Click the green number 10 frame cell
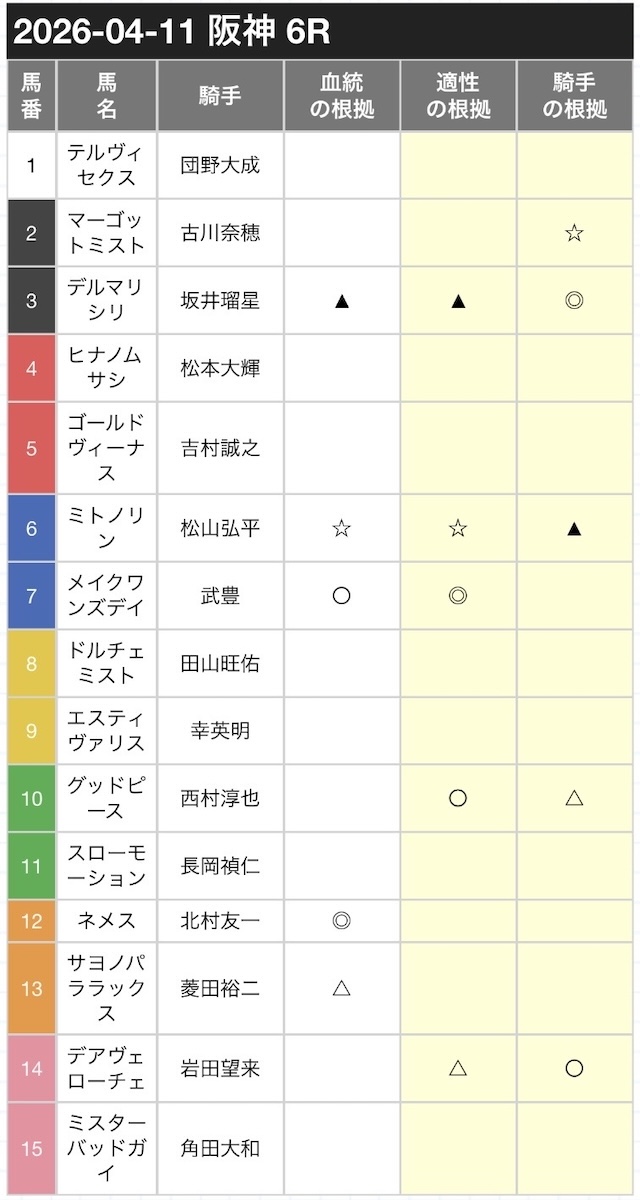Viewport: 640px width, 1200px height. (x=31, y=798)
